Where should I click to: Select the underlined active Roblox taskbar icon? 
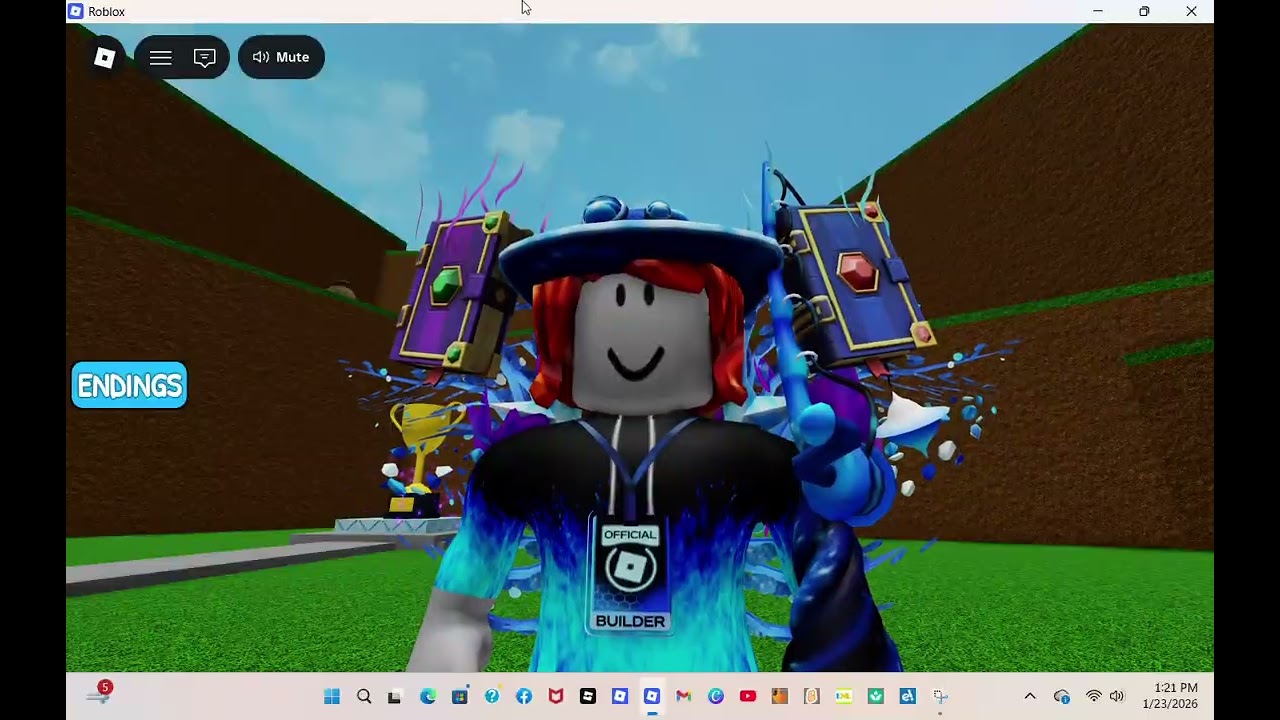tap(652, 696)
